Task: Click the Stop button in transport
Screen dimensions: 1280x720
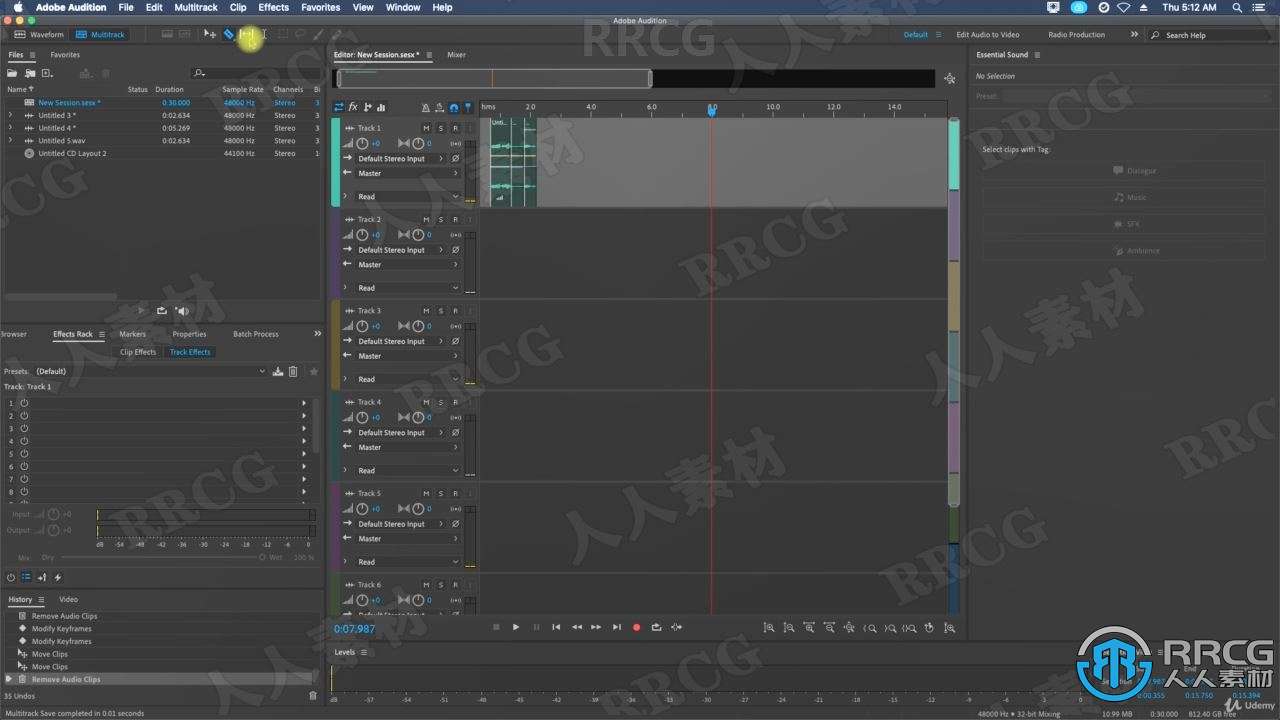Action: tap(496, 627)
